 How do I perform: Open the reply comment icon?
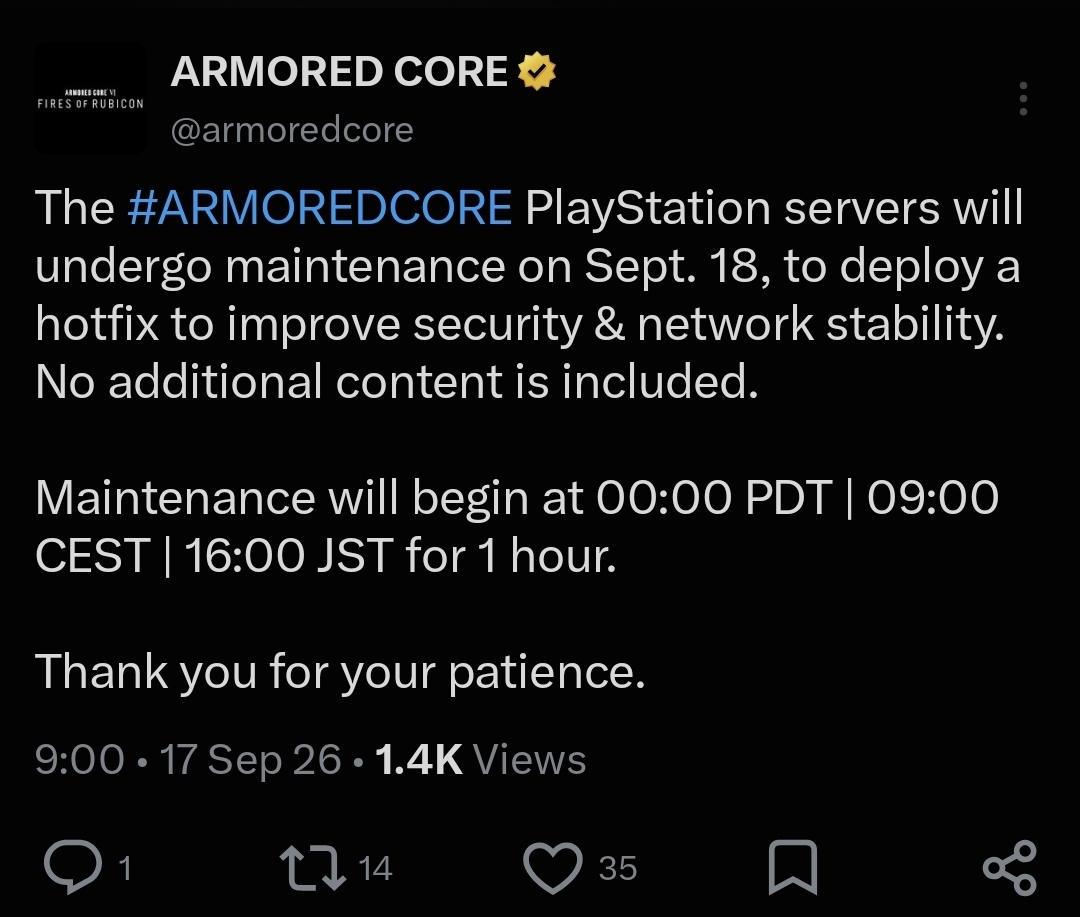click(x=73, y=867)
